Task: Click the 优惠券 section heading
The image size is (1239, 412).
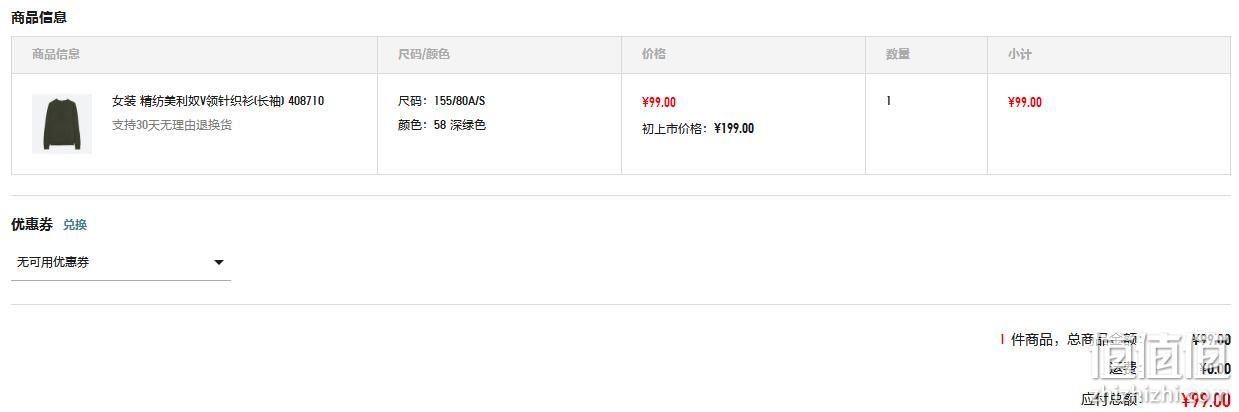Action: 32,225
